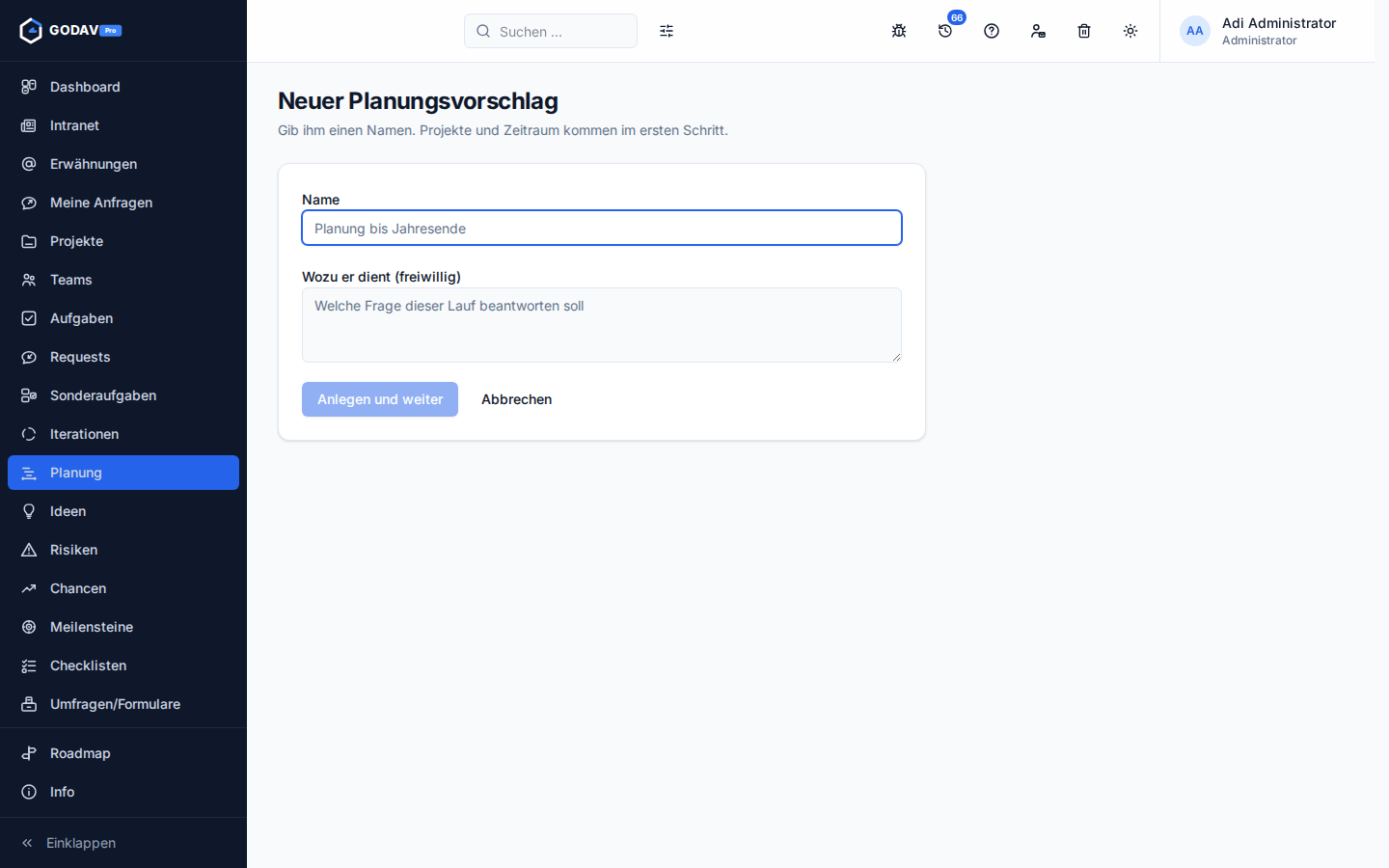Viewport: 1389px width, 868px height.
Task: Go to Umfragen/Formulare
Action: 123,704
